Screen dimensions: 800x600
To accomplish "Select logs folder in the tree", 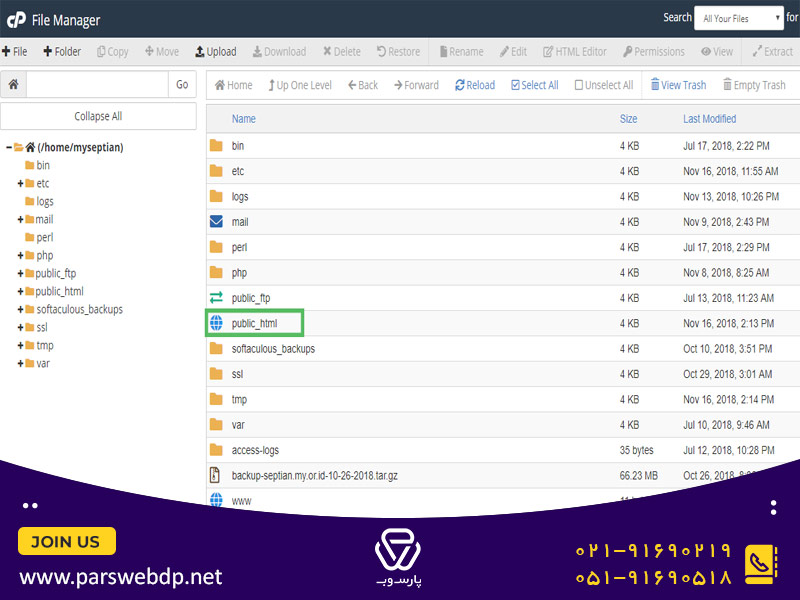I will pos(39,202).
